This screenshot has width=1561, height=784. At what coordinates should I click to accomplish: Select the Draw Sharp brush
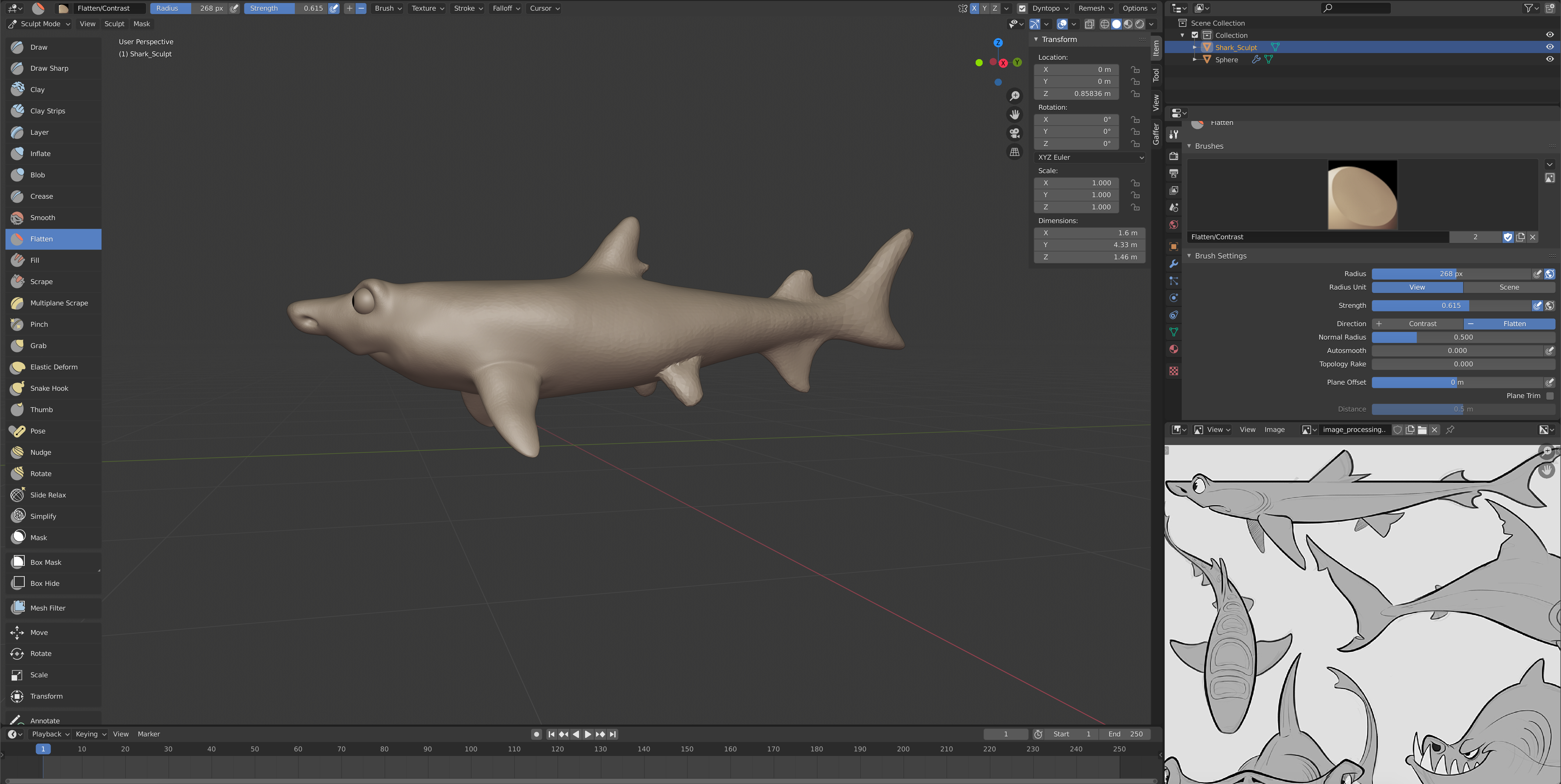pyautogui.click(x=53, y=69)
